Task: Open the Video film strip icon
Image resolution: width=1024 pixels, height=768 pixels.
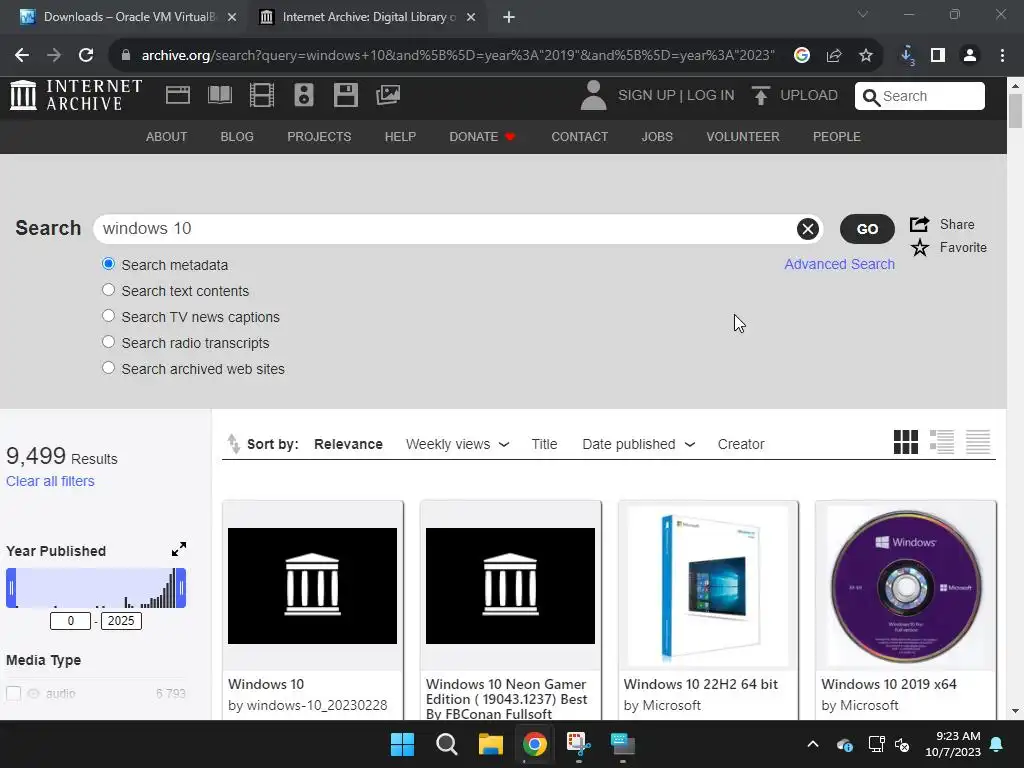Action: click(x=261, y=95)
